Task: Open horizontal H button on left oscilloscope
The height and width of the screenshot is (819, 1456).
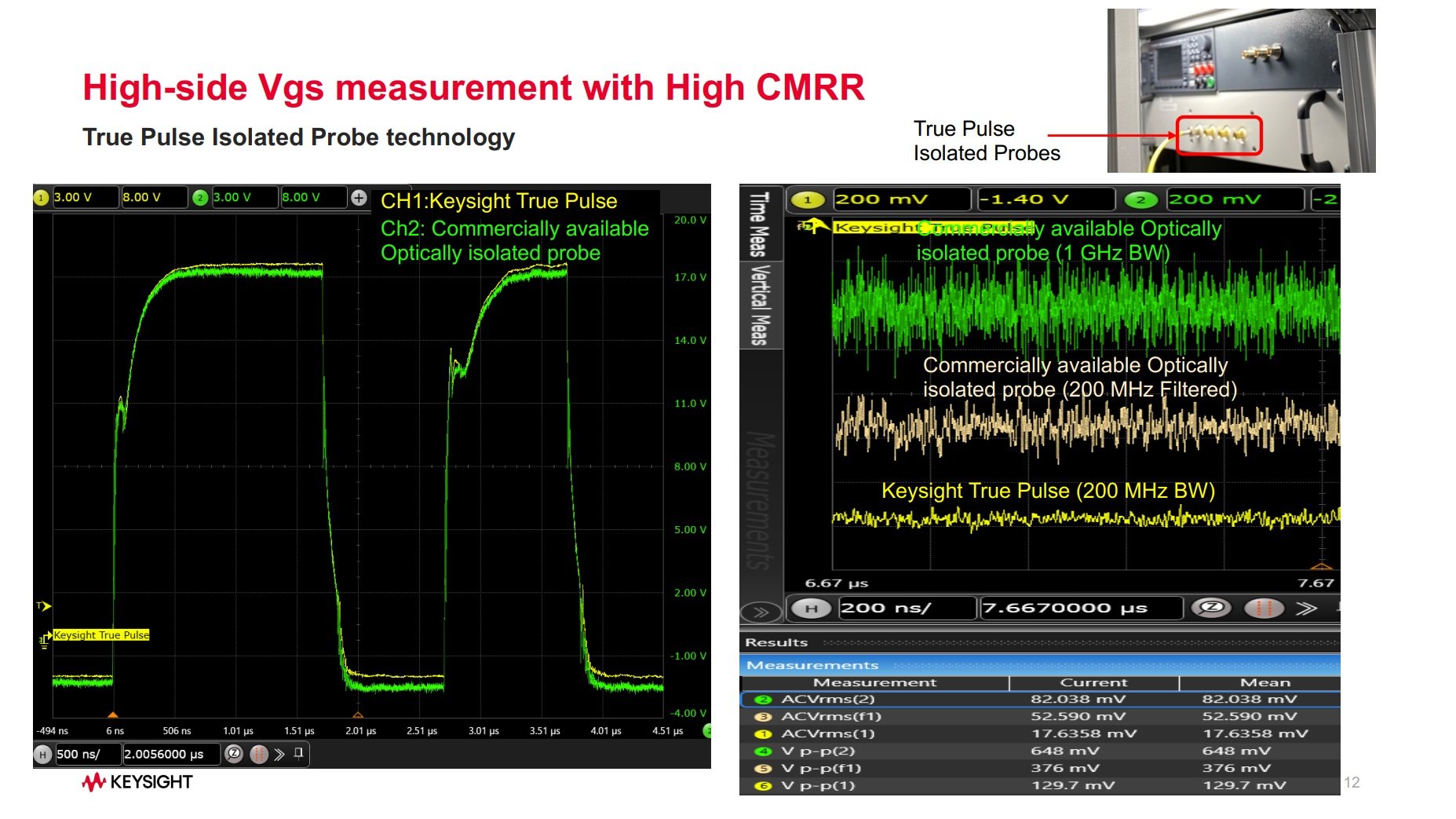Action: (43, 755)
